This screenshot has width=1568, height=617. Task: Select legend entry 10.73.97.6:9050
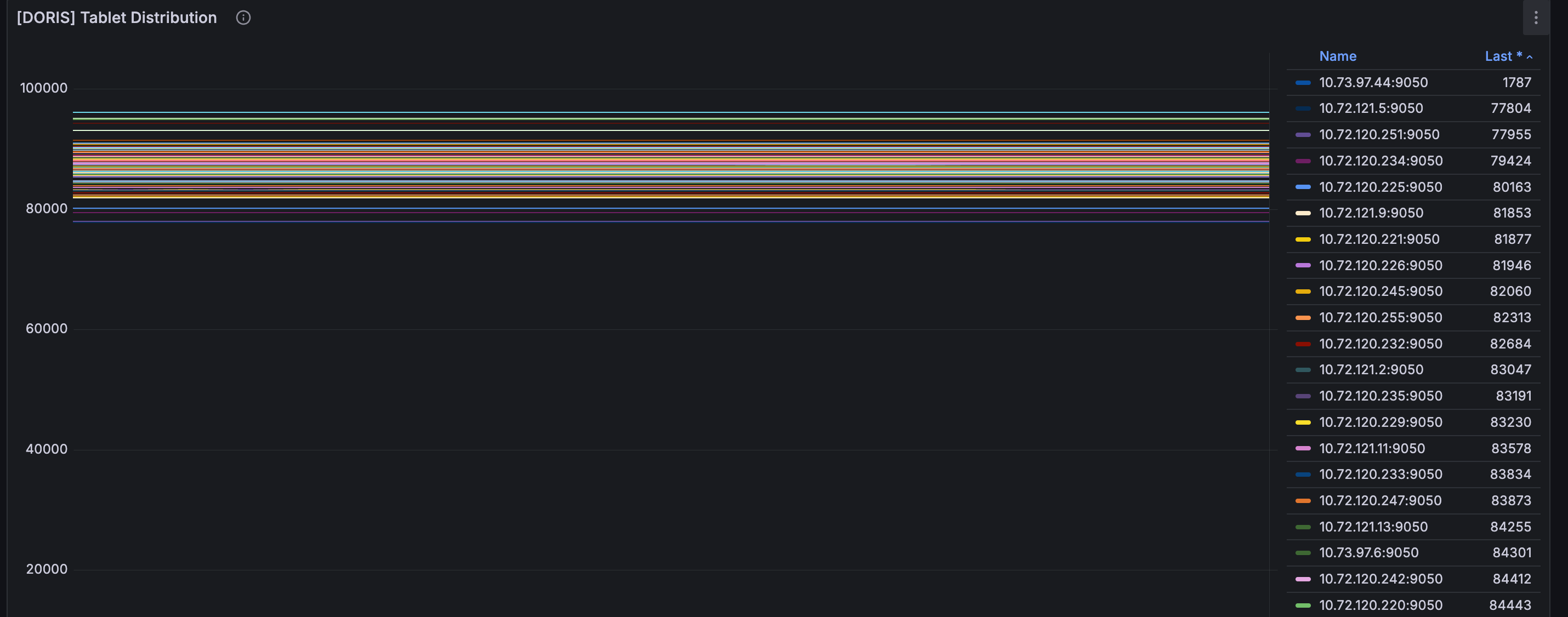(1368, 552)
